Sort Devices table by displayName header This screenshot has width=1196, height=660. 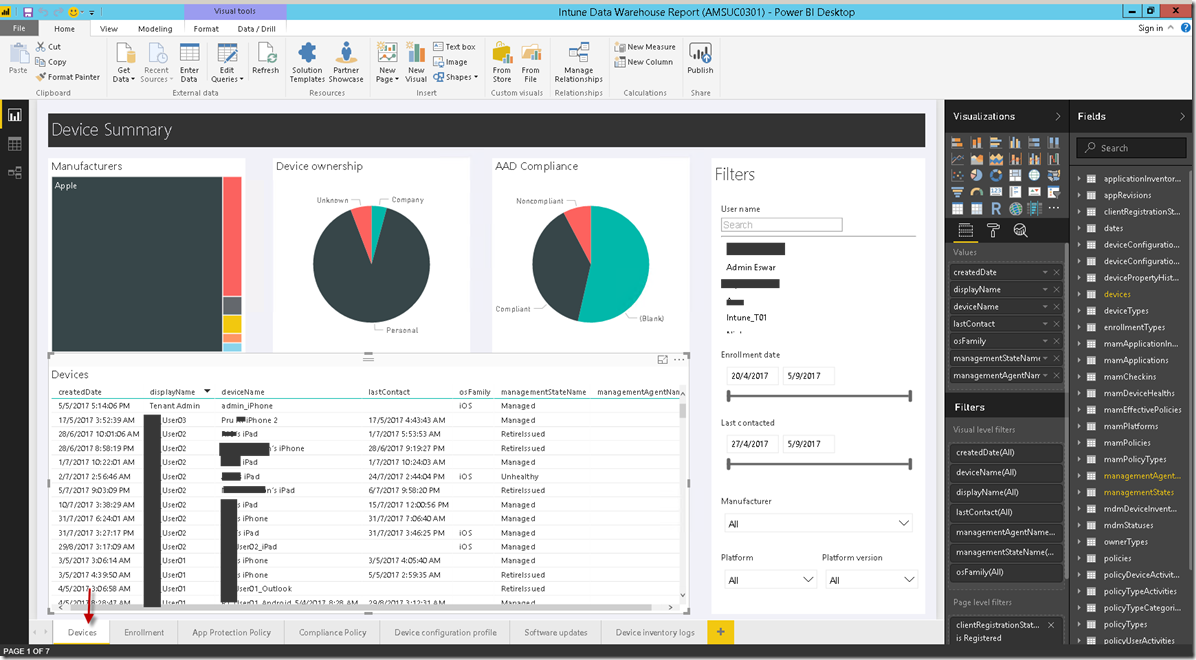tap(172, 392)
